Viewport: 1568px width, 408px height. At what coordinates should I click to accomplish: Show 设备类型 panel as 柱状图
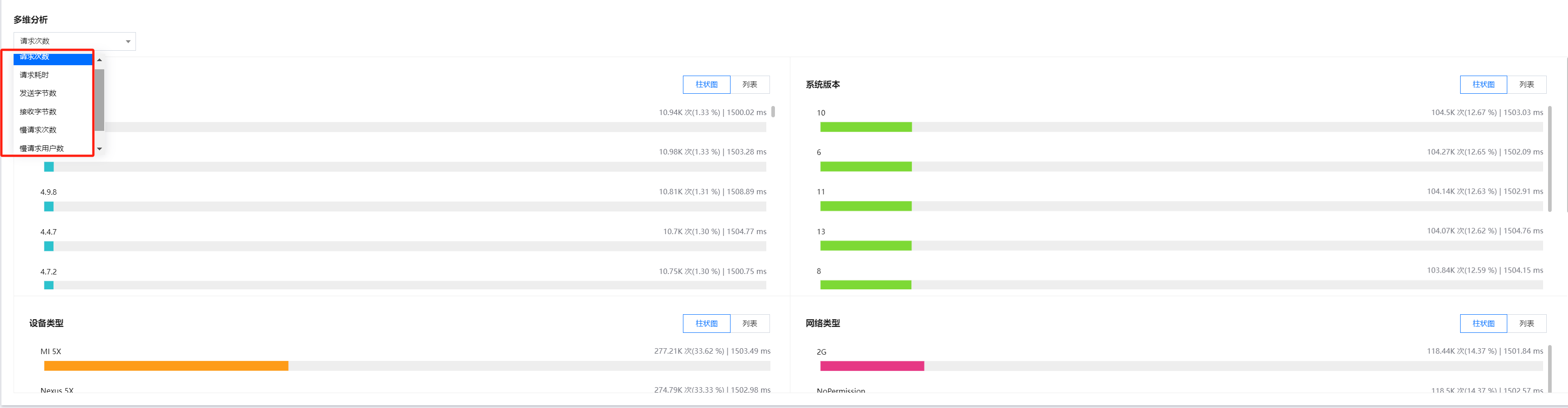(x=706, y=324)
